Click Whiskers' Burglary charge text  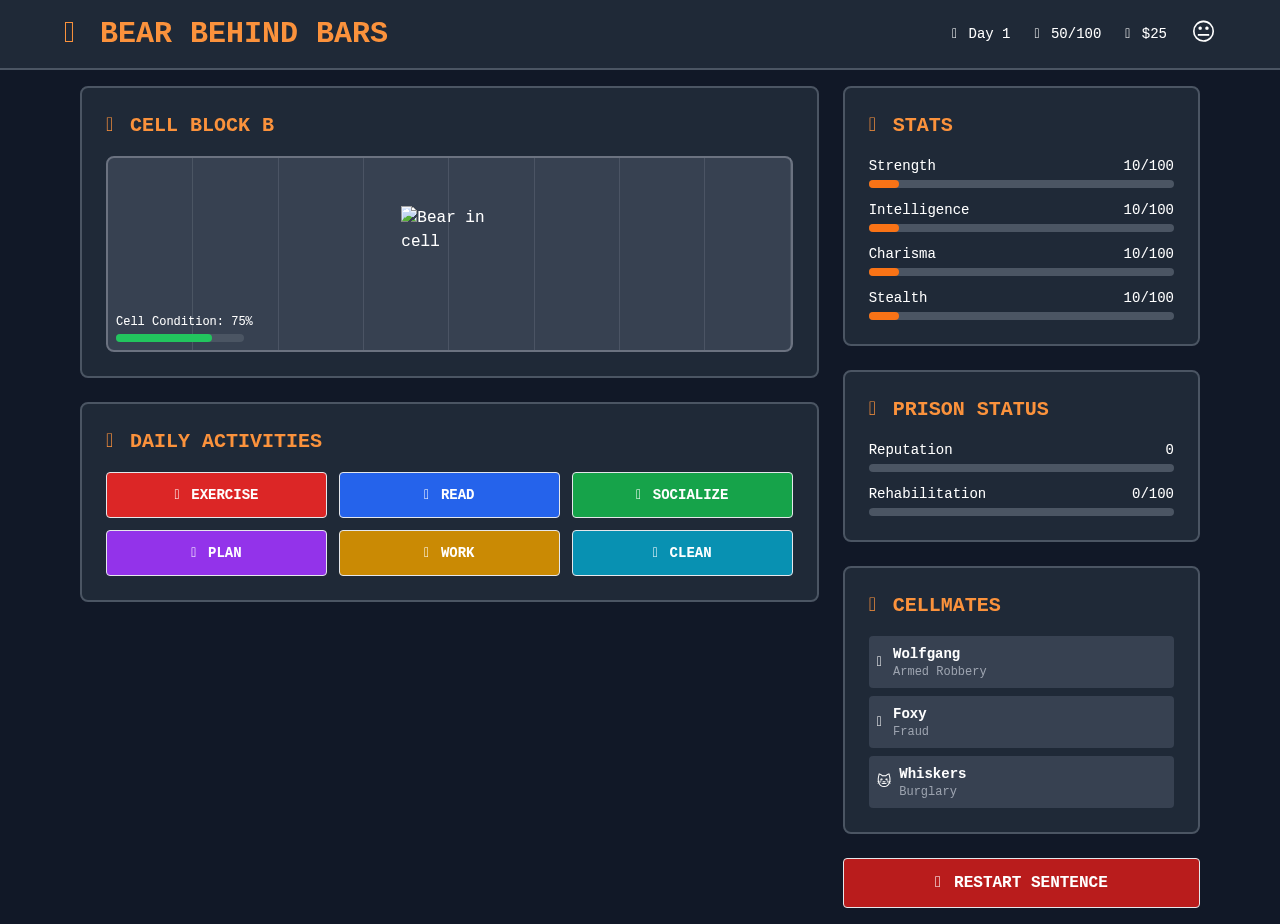(x=927, y=792)
